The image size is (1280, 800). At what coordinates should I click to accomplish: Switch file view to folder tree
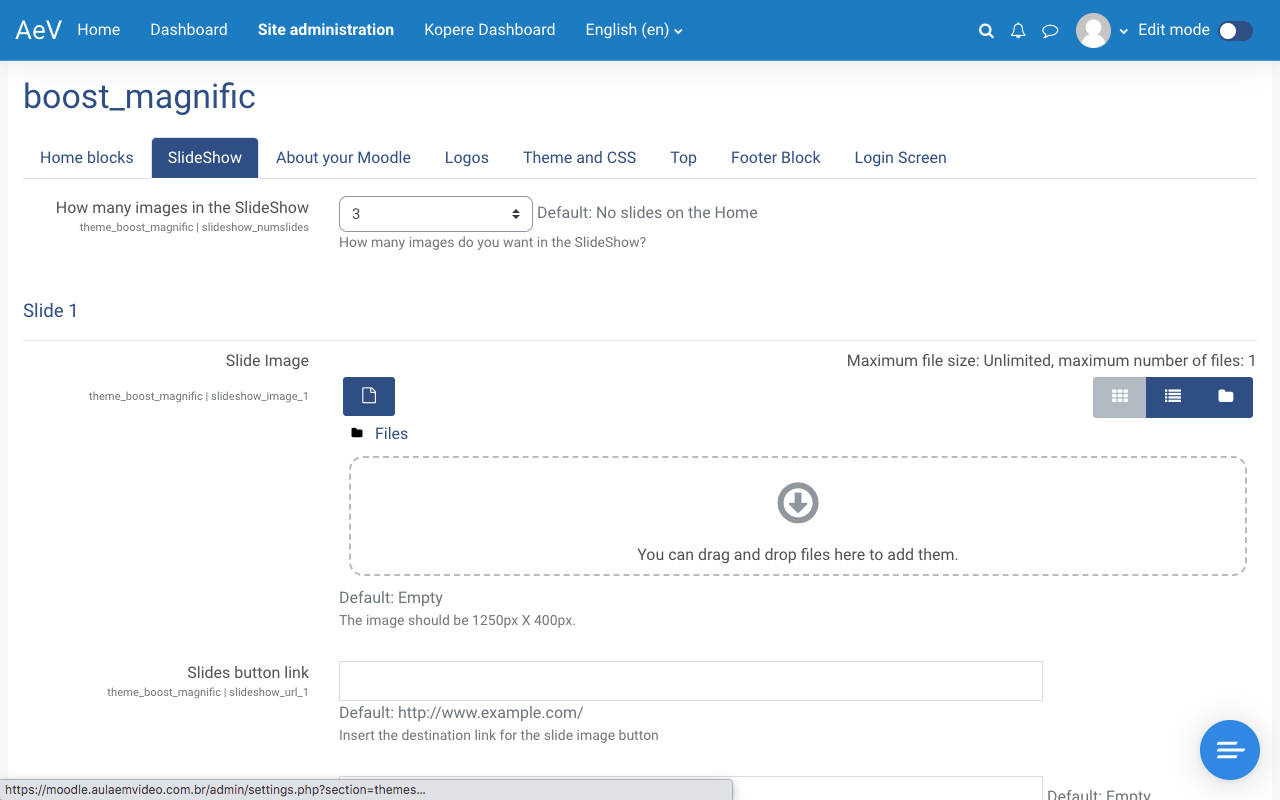(1226, 397)
